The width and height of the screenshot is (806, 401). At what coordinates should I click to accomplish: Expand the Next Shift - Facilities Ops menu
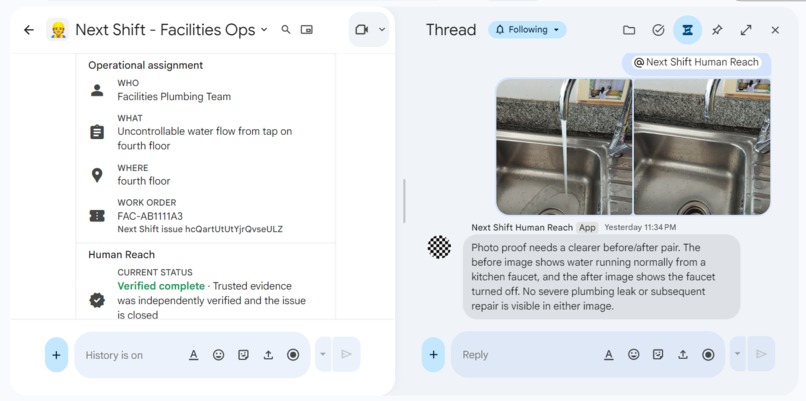(264, 30)
